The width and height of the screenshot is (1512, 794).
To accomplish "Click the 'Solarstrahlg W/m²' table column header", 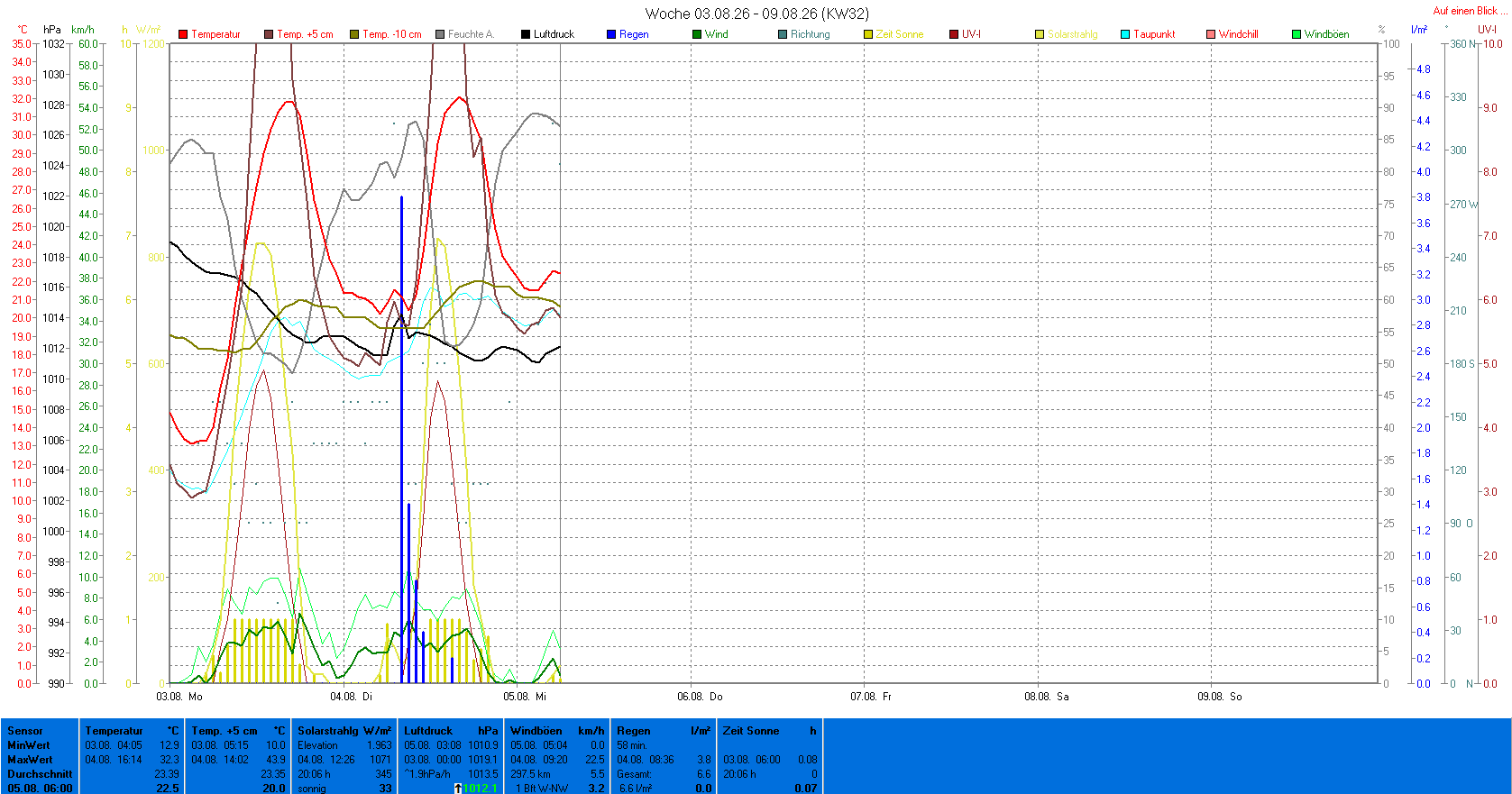I will (x=344, y=731).
